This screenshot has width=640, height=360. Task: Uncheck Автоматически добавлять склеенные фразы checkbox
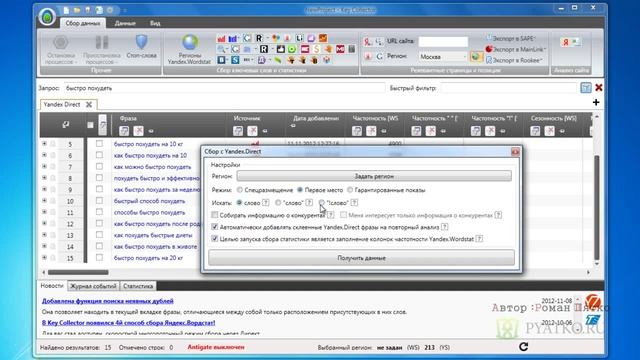pyautogui.click(x=215, y=227)
